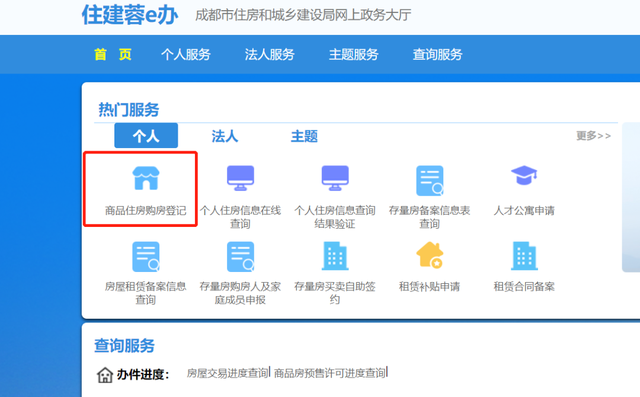Click the 办件进度: label
Image resolution: width=640 pixels, height=397 pixels.
(x=143, y=375)
